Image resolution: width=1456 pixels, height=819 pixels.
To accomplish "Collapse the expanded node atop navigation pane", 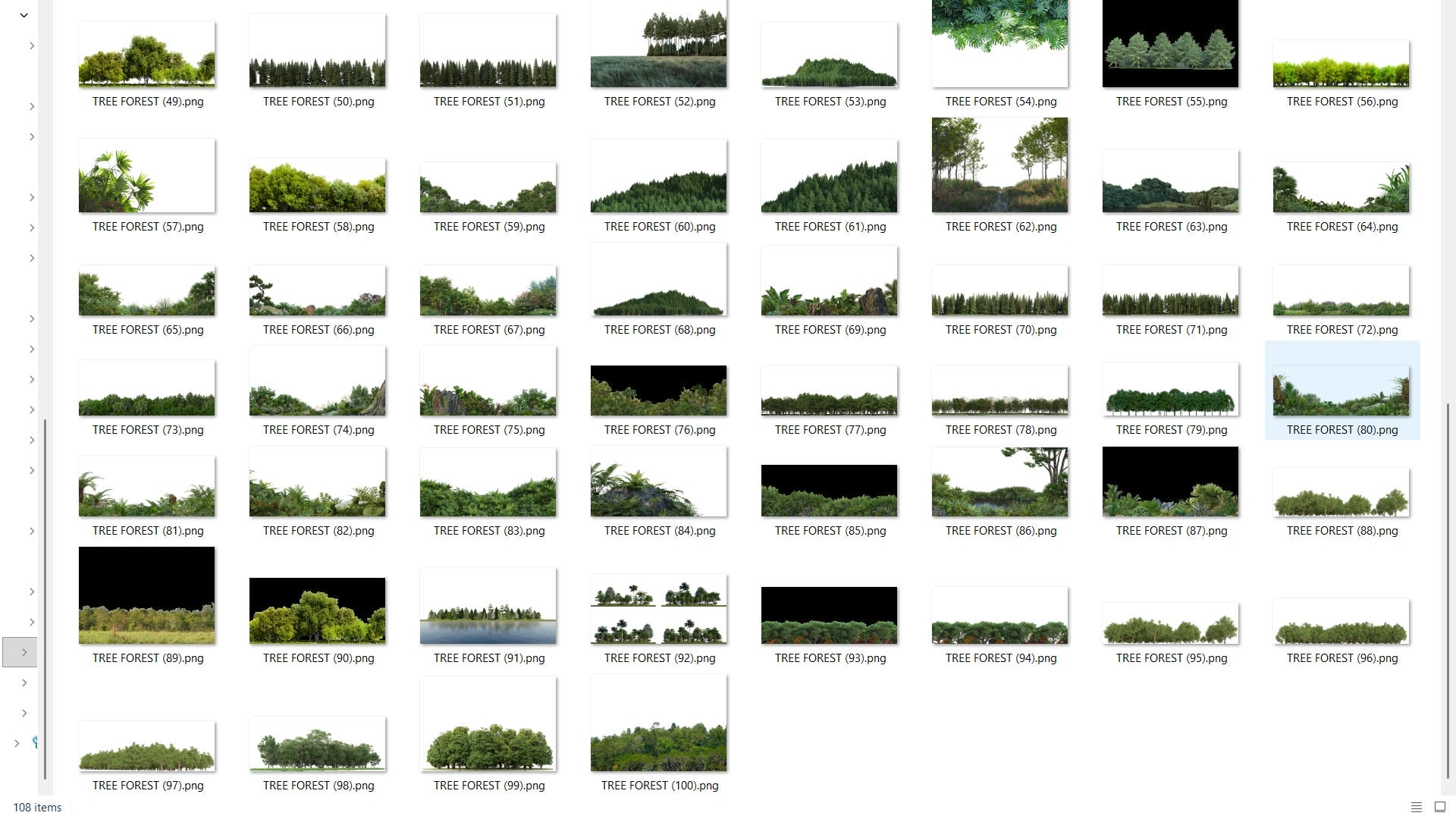I will pyautogui.click(x=24, y=15).
